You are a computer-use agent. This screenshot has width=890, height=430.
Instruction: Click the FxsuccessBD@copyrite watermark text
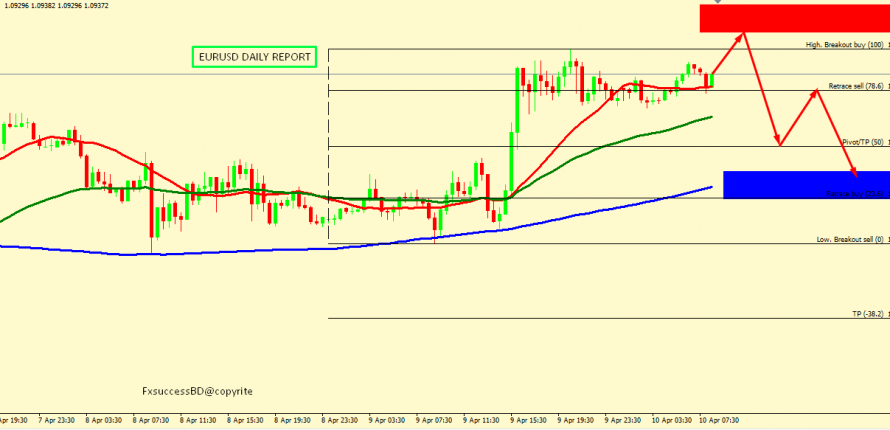coord(197,392)
